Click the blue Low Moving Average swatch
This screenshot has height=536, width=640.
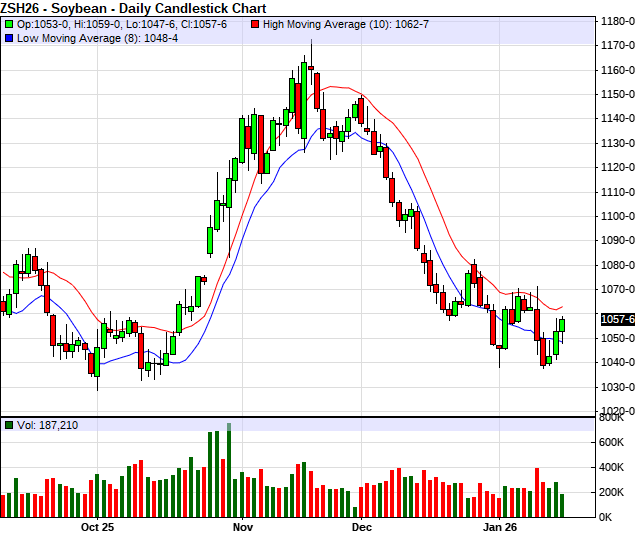[9, 38]
